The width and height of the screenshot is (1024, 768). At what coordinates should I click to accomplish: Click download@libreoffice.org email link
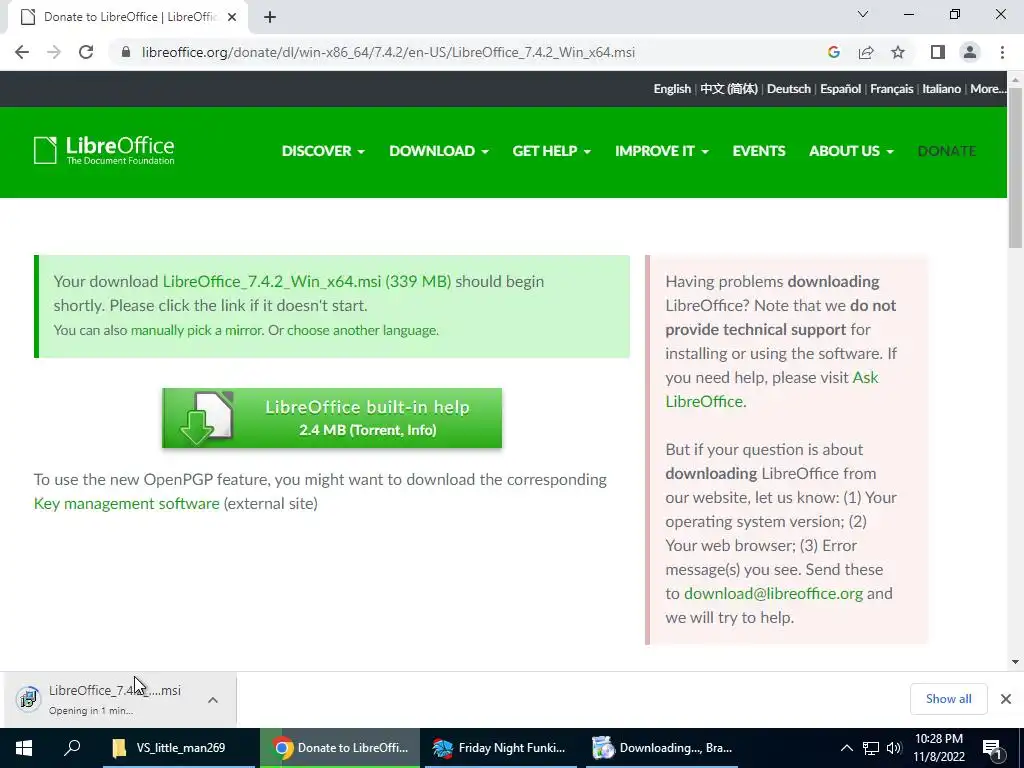click(x=773, y=594)
